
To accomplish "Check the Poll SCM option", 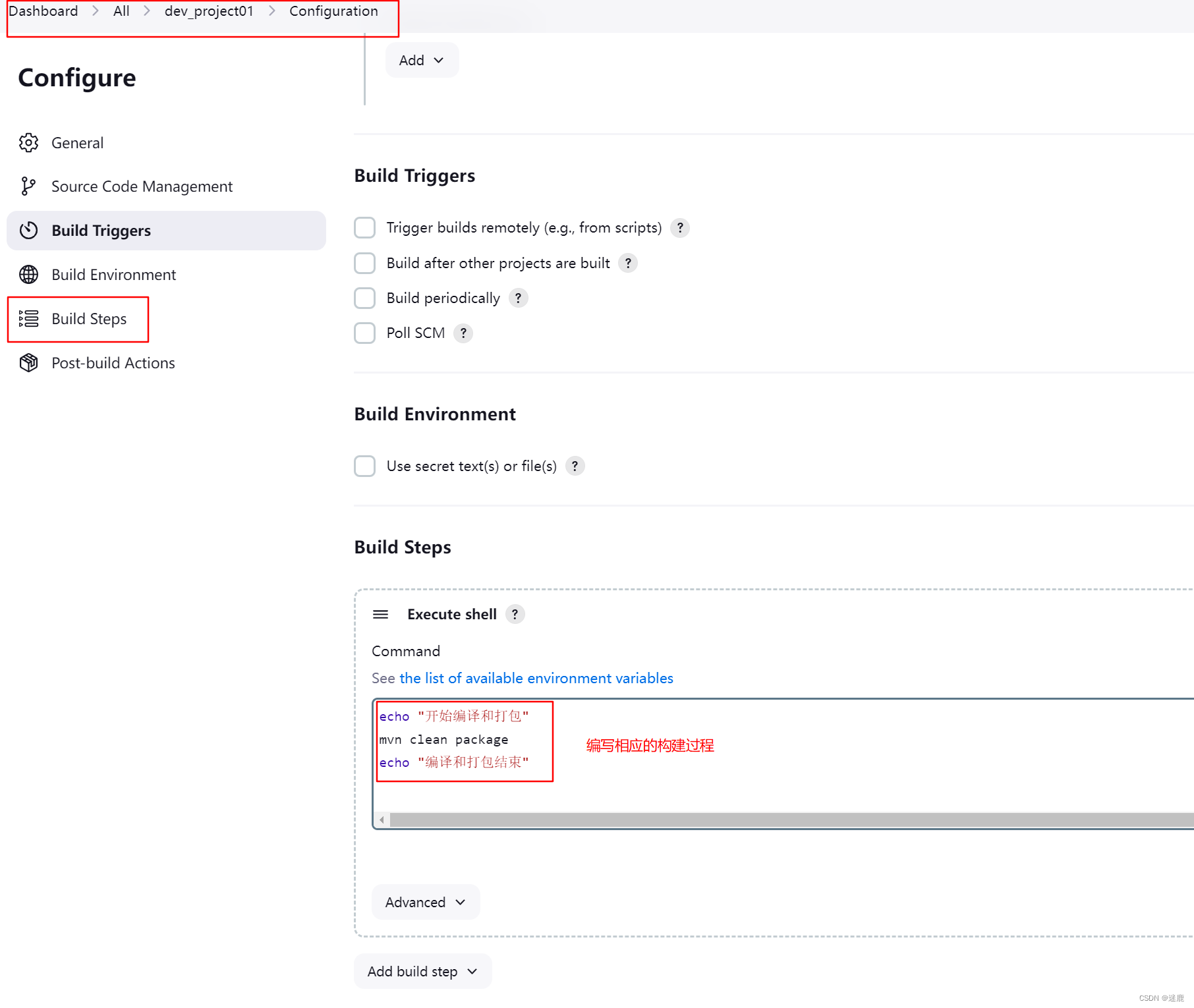I will [x=364, y=333].
